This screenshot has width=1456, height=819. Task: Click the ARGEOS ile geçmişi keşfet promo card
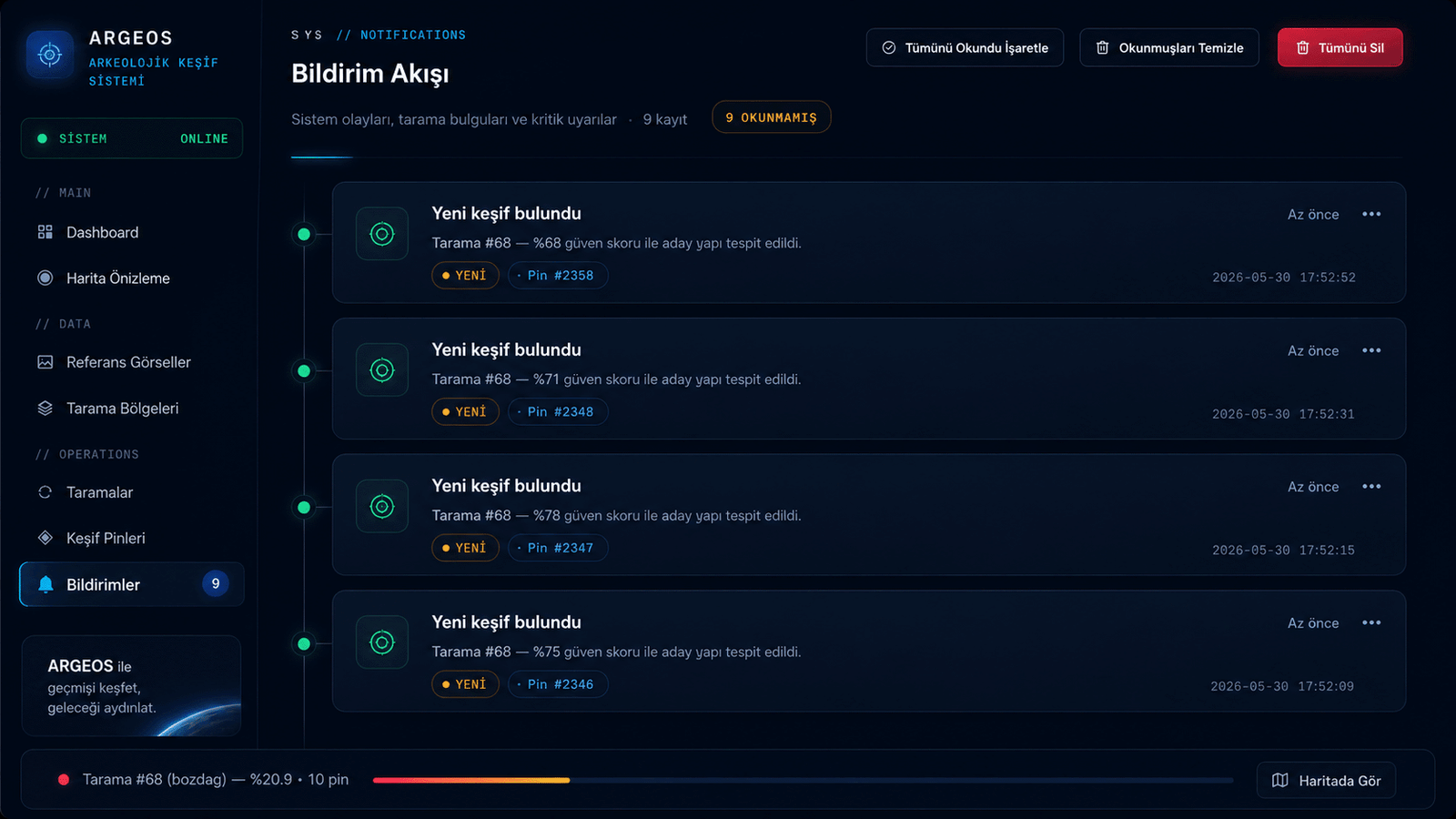[132, 685]
